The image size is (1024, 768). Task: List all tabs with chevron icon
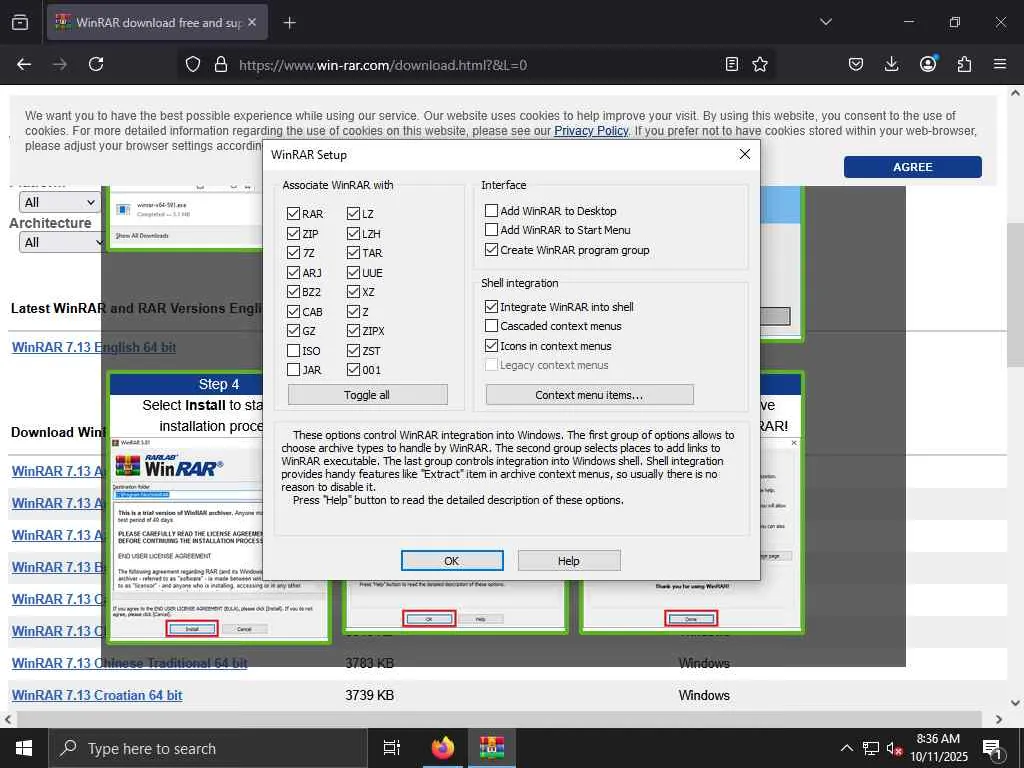(825, 22)
